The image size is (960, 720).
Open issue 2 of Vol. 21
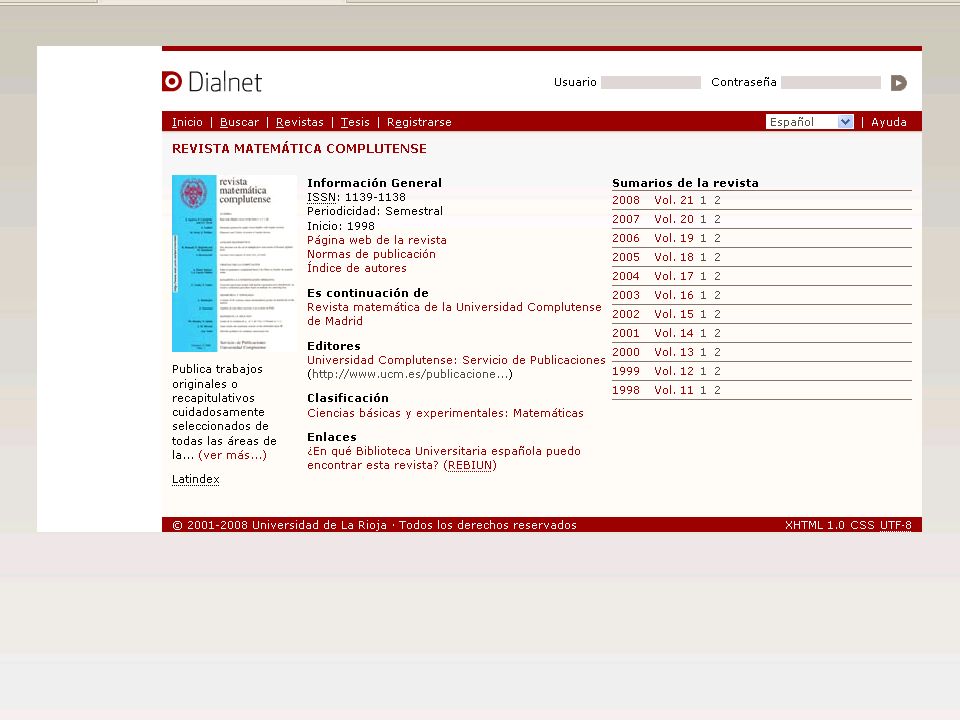pyautogui.click(x=718, y=200)
